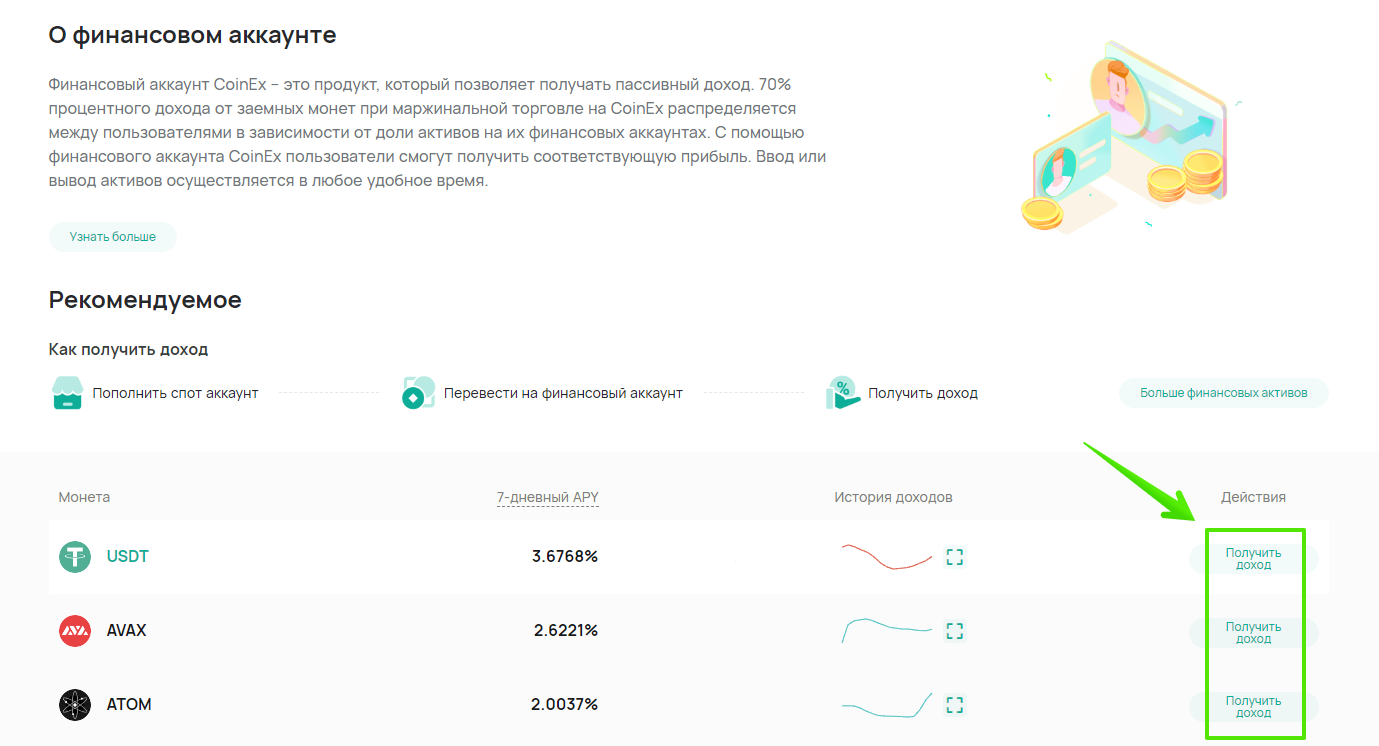Click the AVAX red coin logo
The image size is (1379, 746).
[x=75, y=631]
